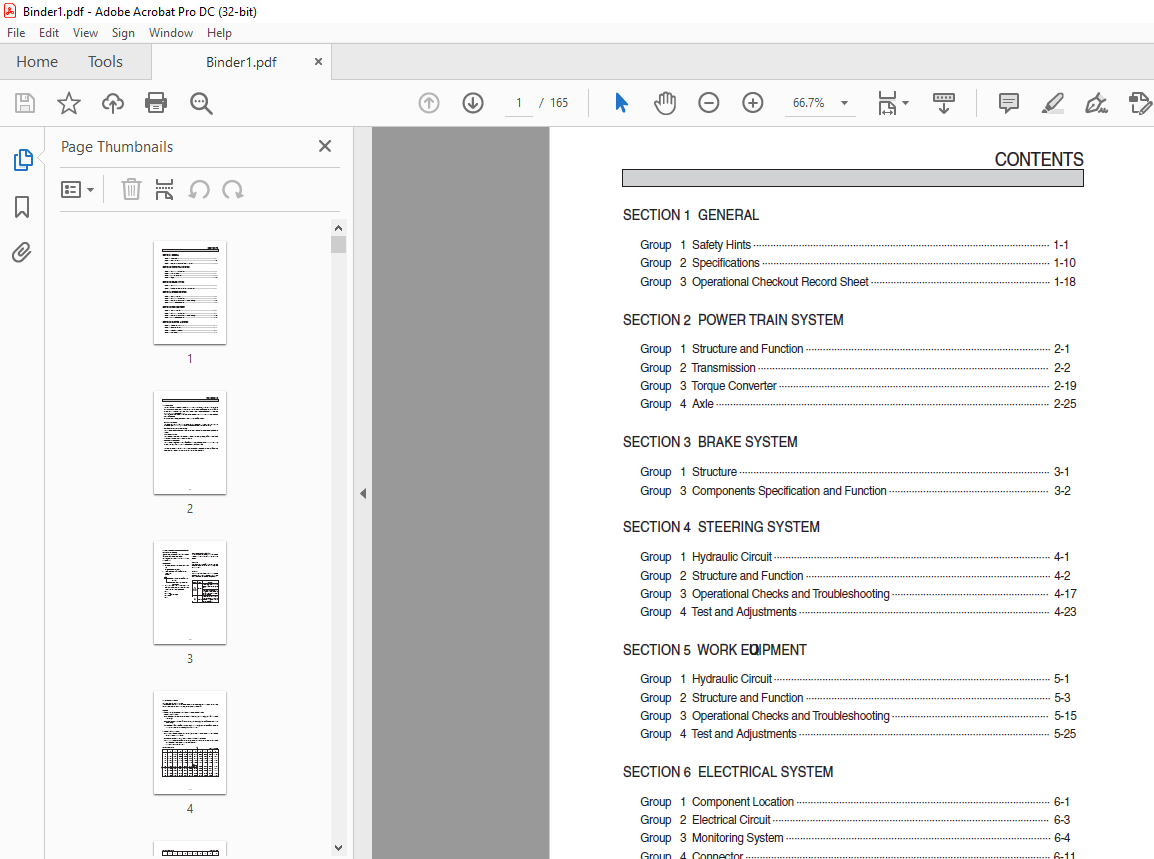
Task: Select the Binder1.pdf document tab
Action: point(241,62)
